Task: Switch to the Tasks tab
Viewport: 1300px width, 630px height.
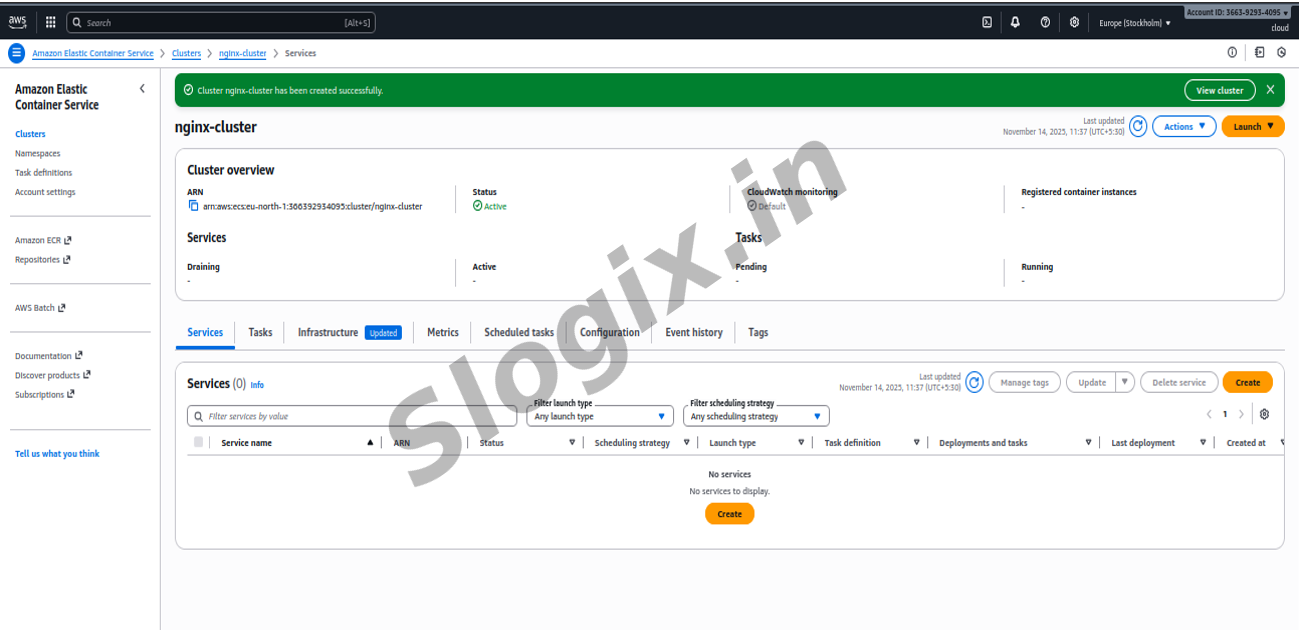Action: click(x=260, y=332)
